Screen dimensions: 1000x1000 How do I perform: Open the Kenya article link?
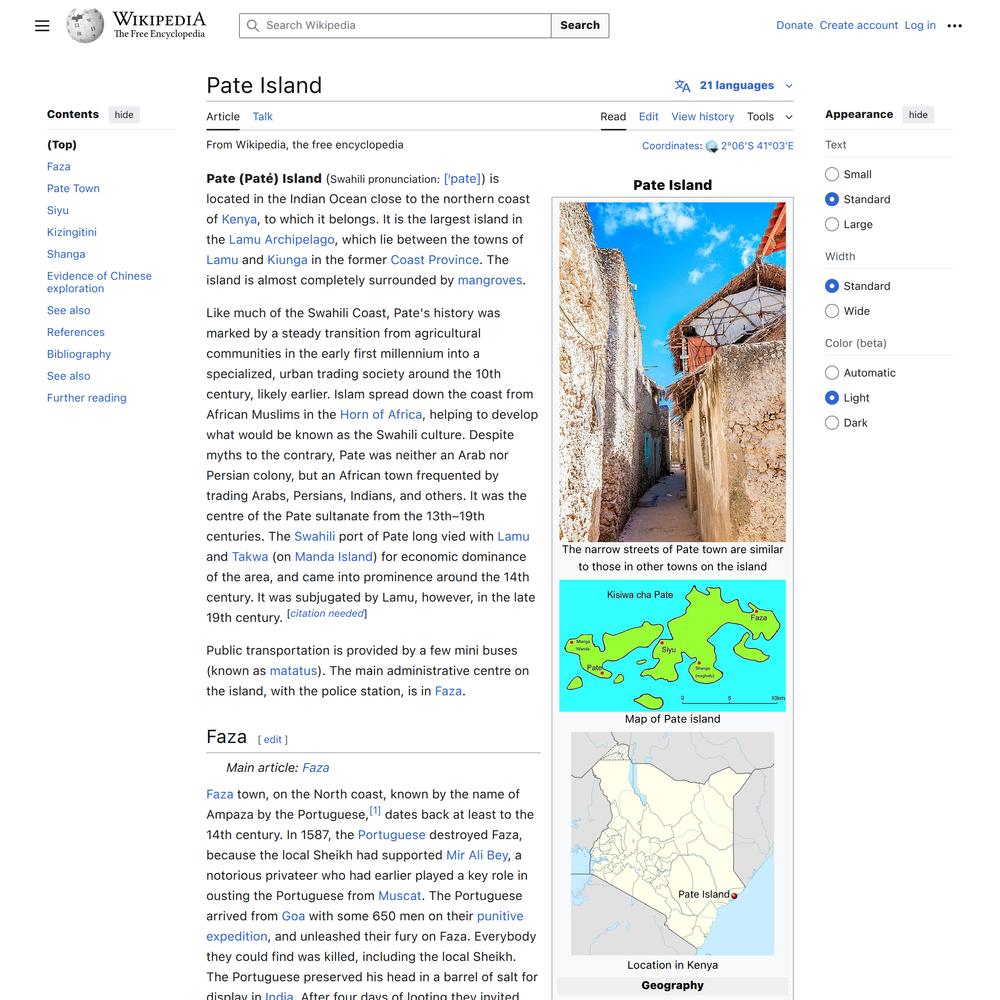tap(239, 219)
